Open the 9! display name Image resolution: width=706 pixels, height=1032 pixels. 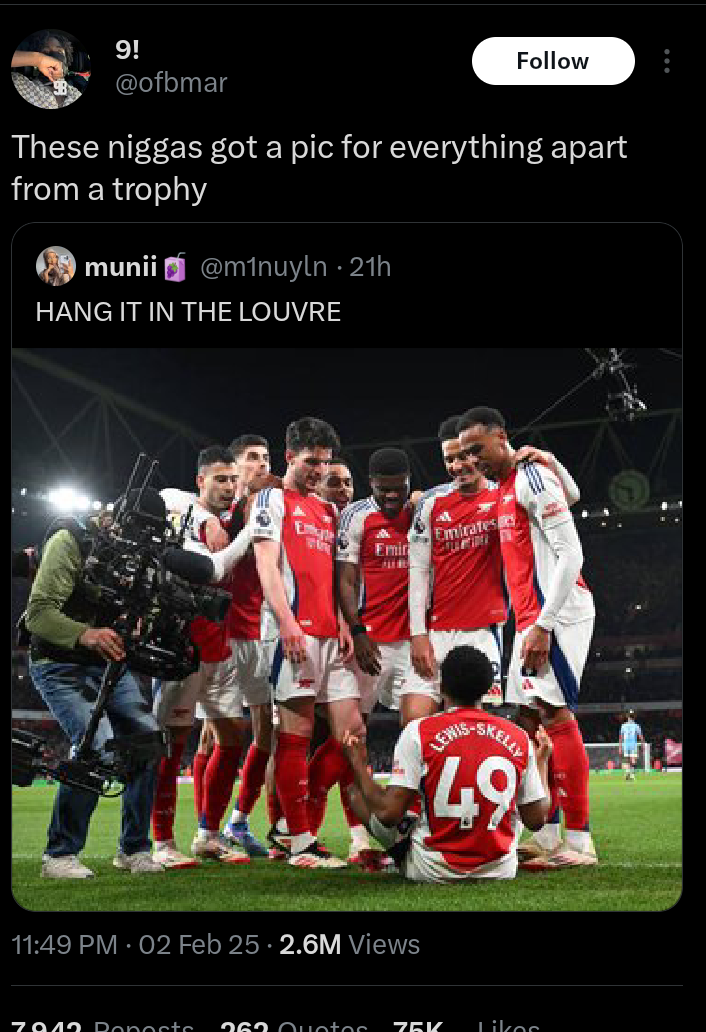129,47
